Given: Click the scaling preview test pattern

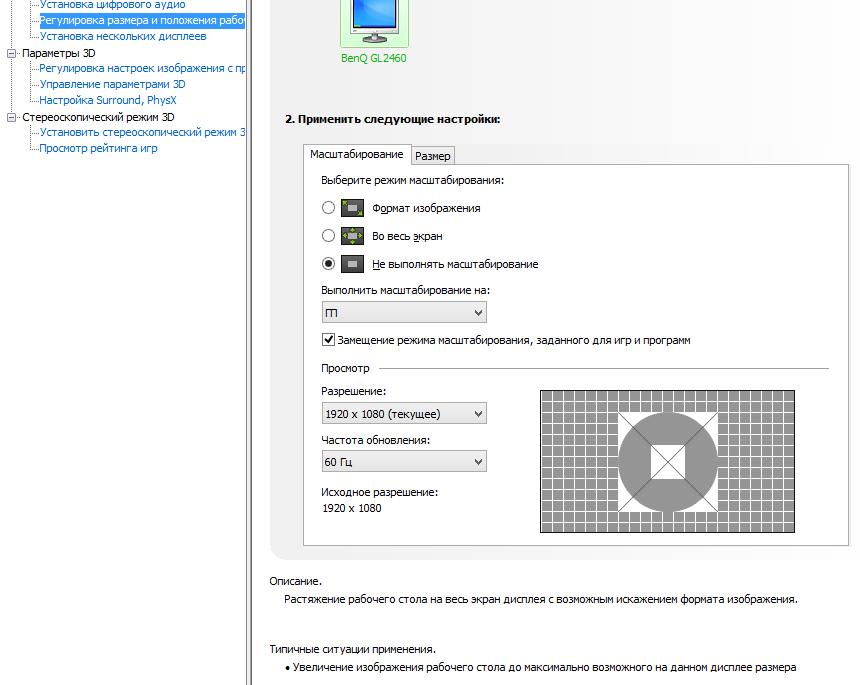Looking at the screenshot, I should (x=667, y=461).
